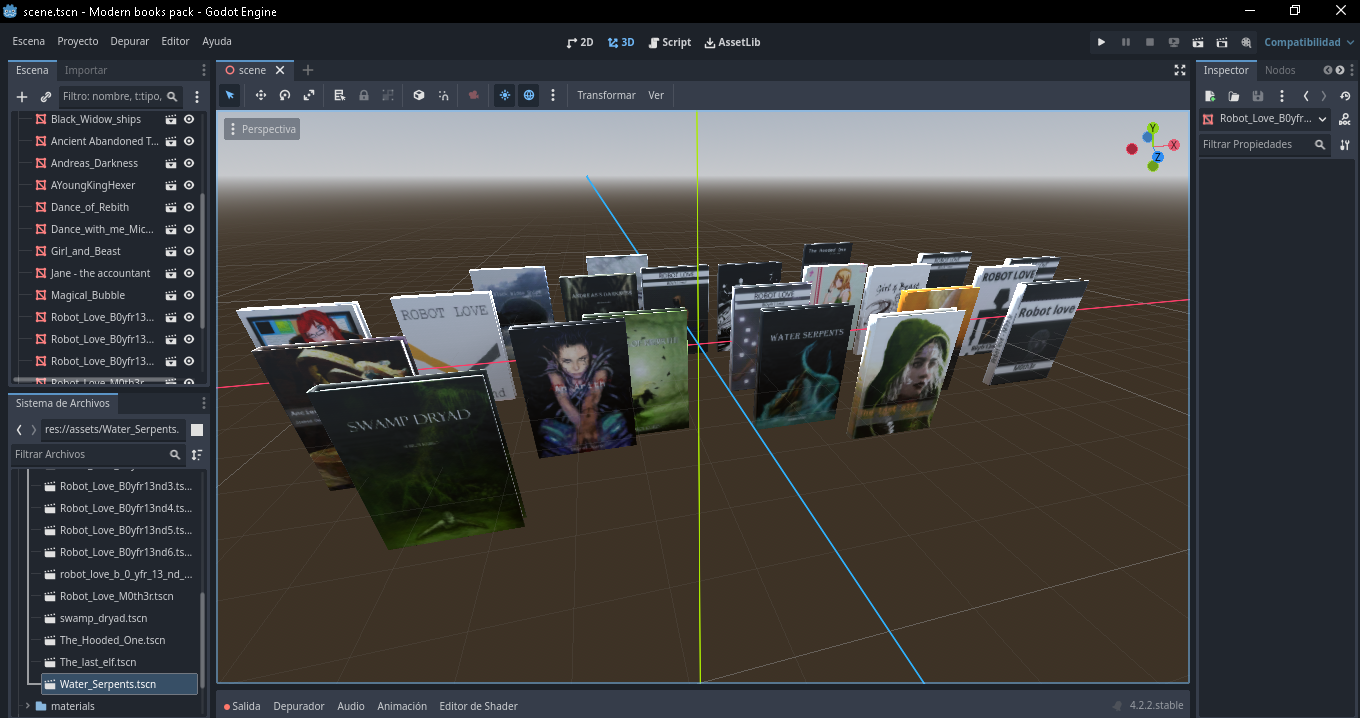Click the Run Remote Debug icon

[x=1174, y=42]
